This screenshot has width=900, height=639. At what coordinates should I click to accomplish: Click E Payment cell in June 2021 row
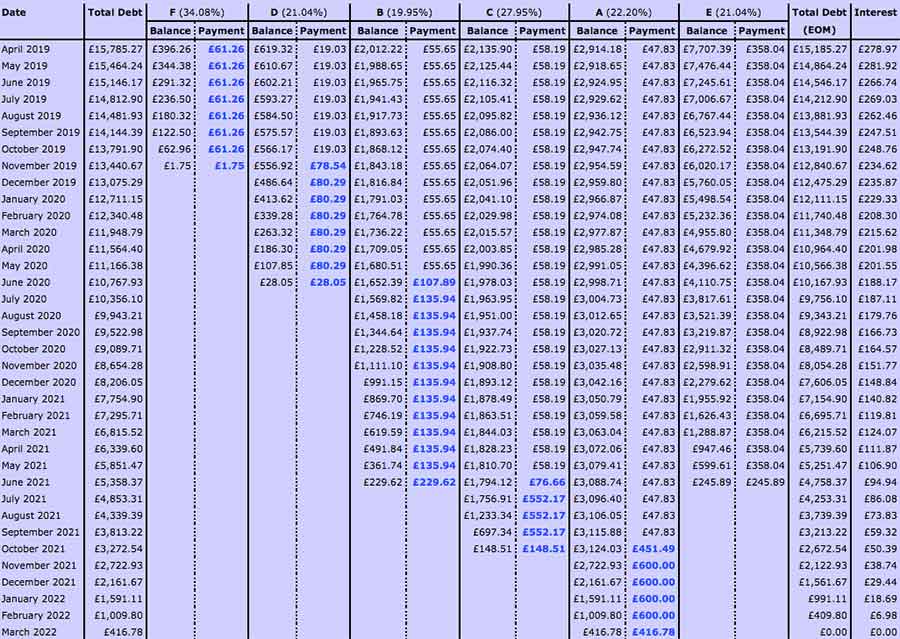click(x=765, y=482)
